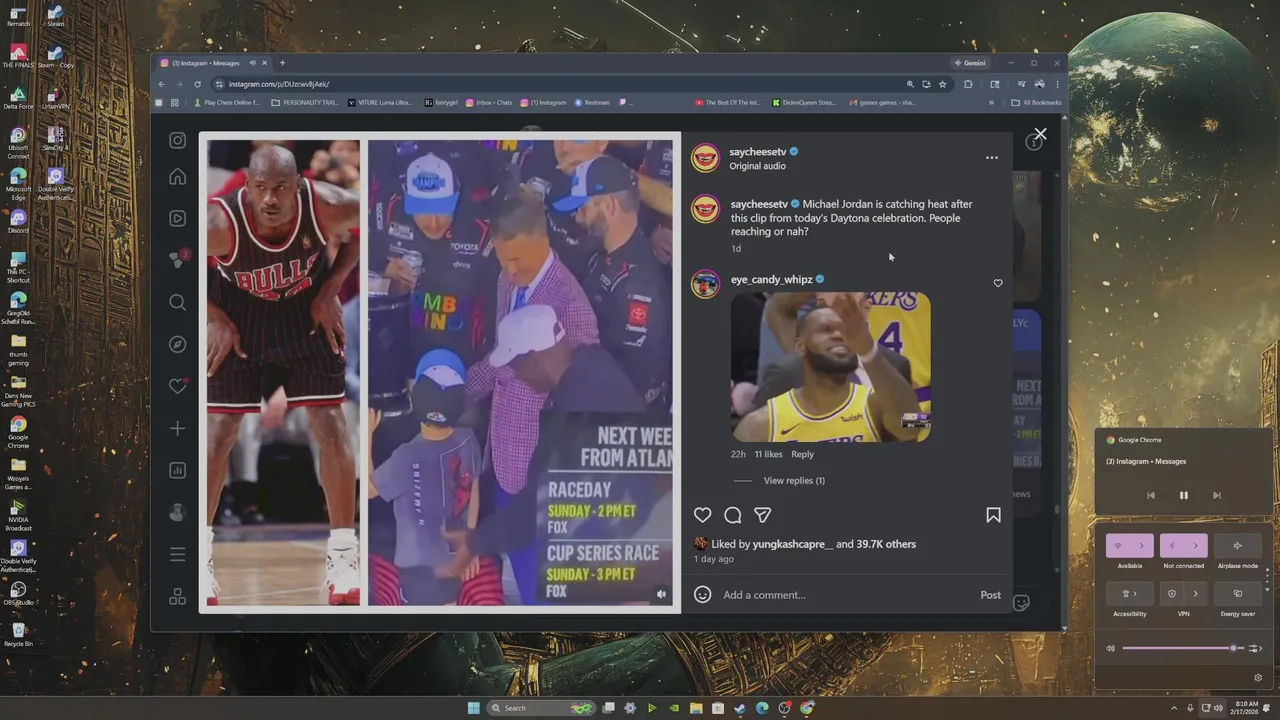Mute the system volume speaker icon
This screenshot has height=720, width=1280.
1110,648
